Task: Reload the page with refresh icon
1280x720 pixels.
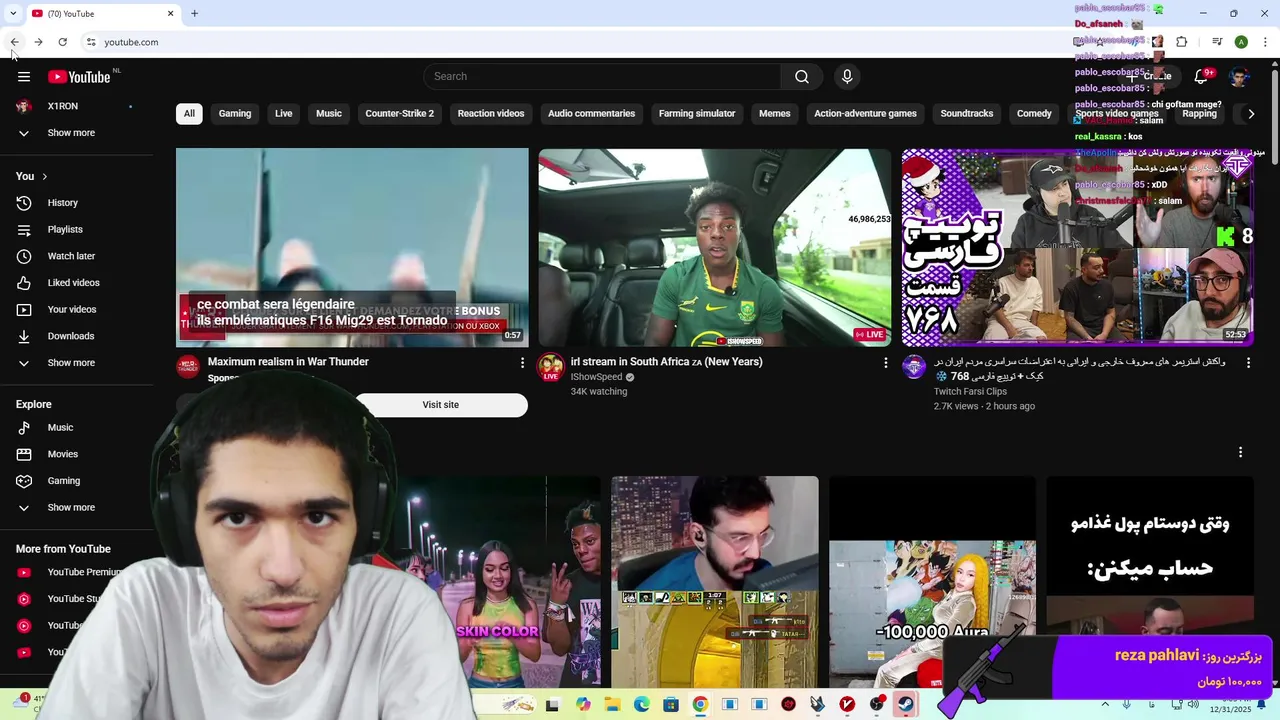Action: (62, 42)
